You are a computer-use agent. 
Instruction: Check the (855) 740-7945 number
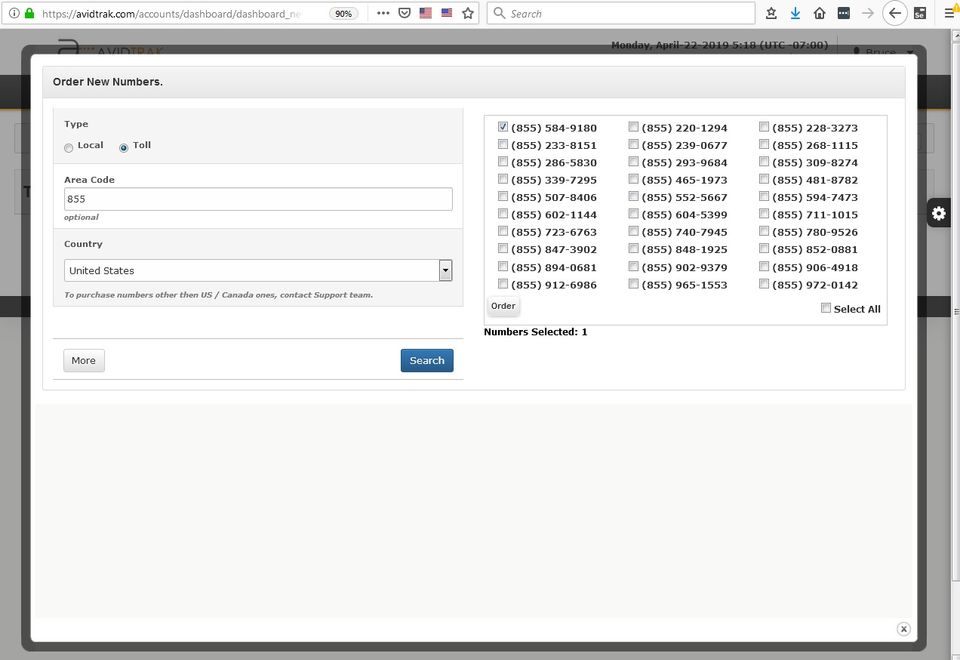tap(634, 231)
